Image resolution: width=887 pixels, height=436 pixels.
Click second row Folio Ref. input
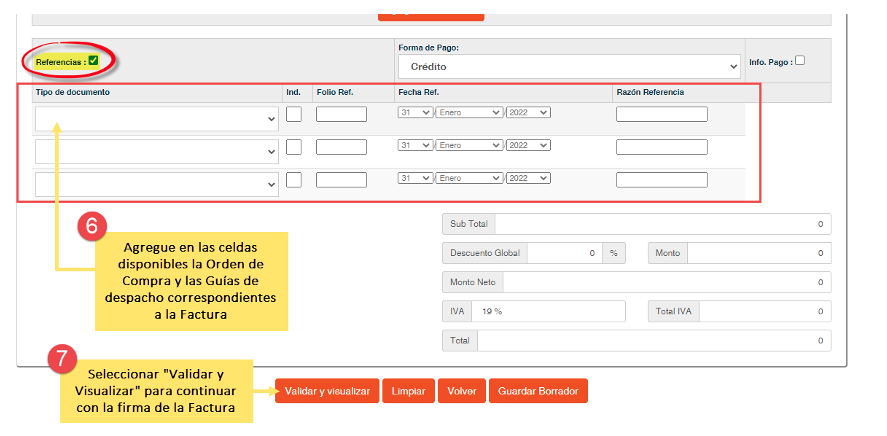[341, 147]
